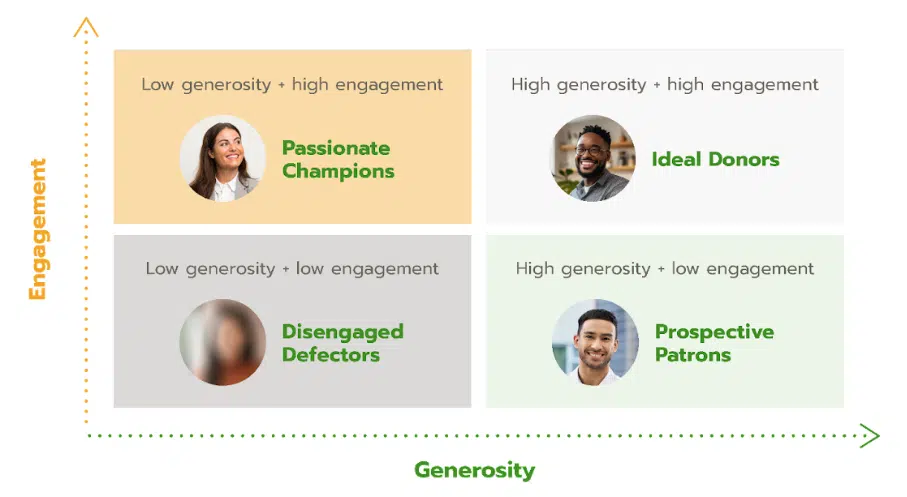Select the "Prospective Patrons" title text
Screen dimensions: 907x497
(x=714, y=343)
